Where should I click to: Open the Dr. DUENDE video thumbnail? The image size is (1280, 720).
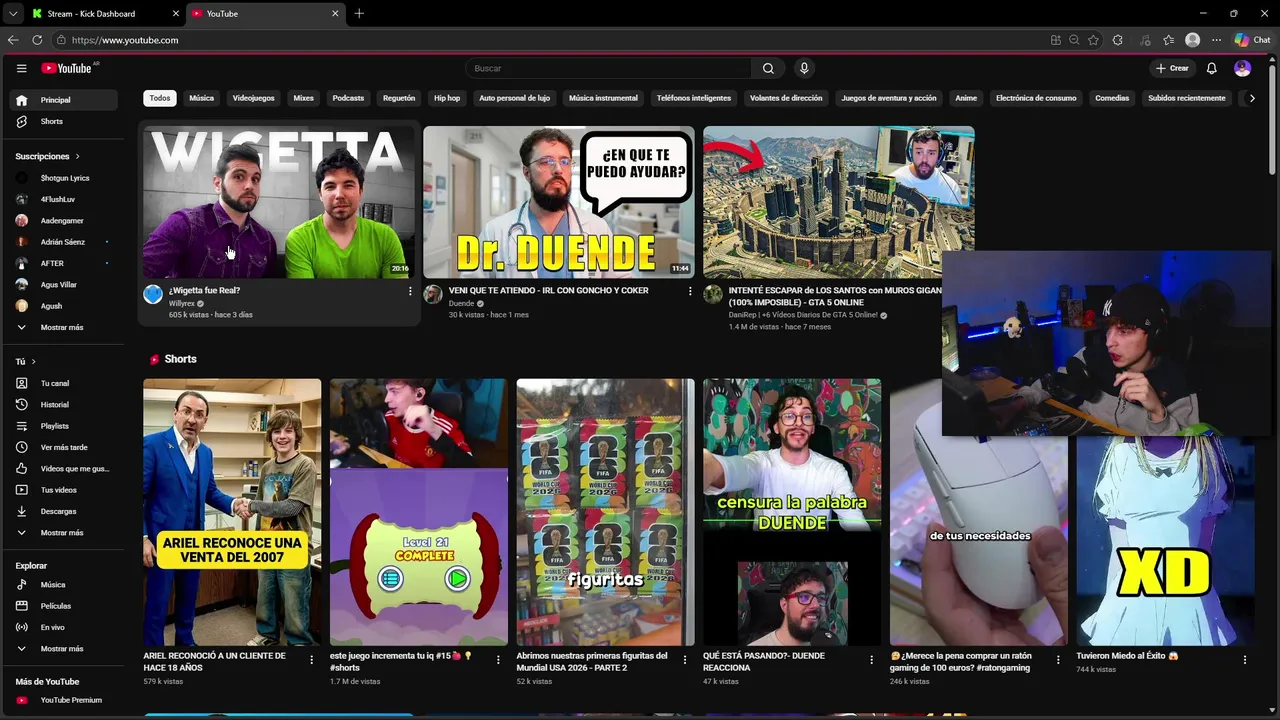(559, 202)
